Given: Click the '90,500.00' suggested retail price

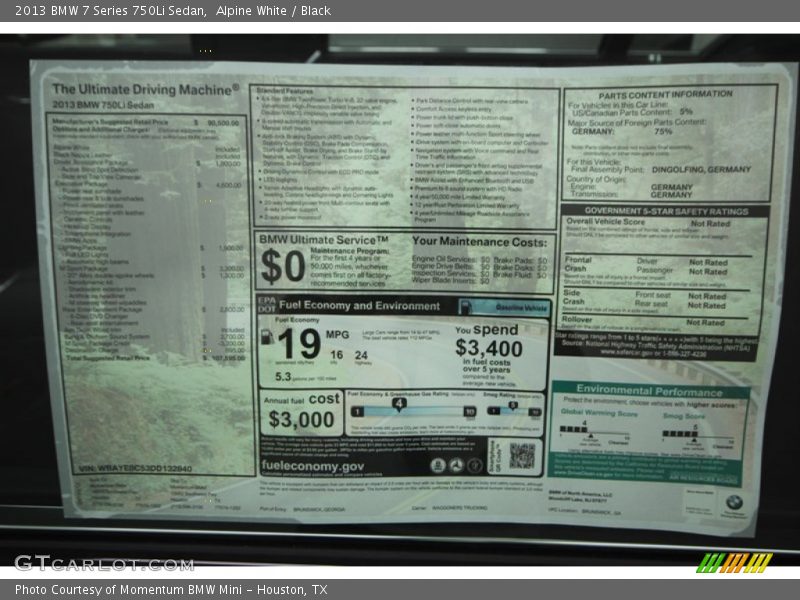Looking at the screenshot, I should point(223,123).
